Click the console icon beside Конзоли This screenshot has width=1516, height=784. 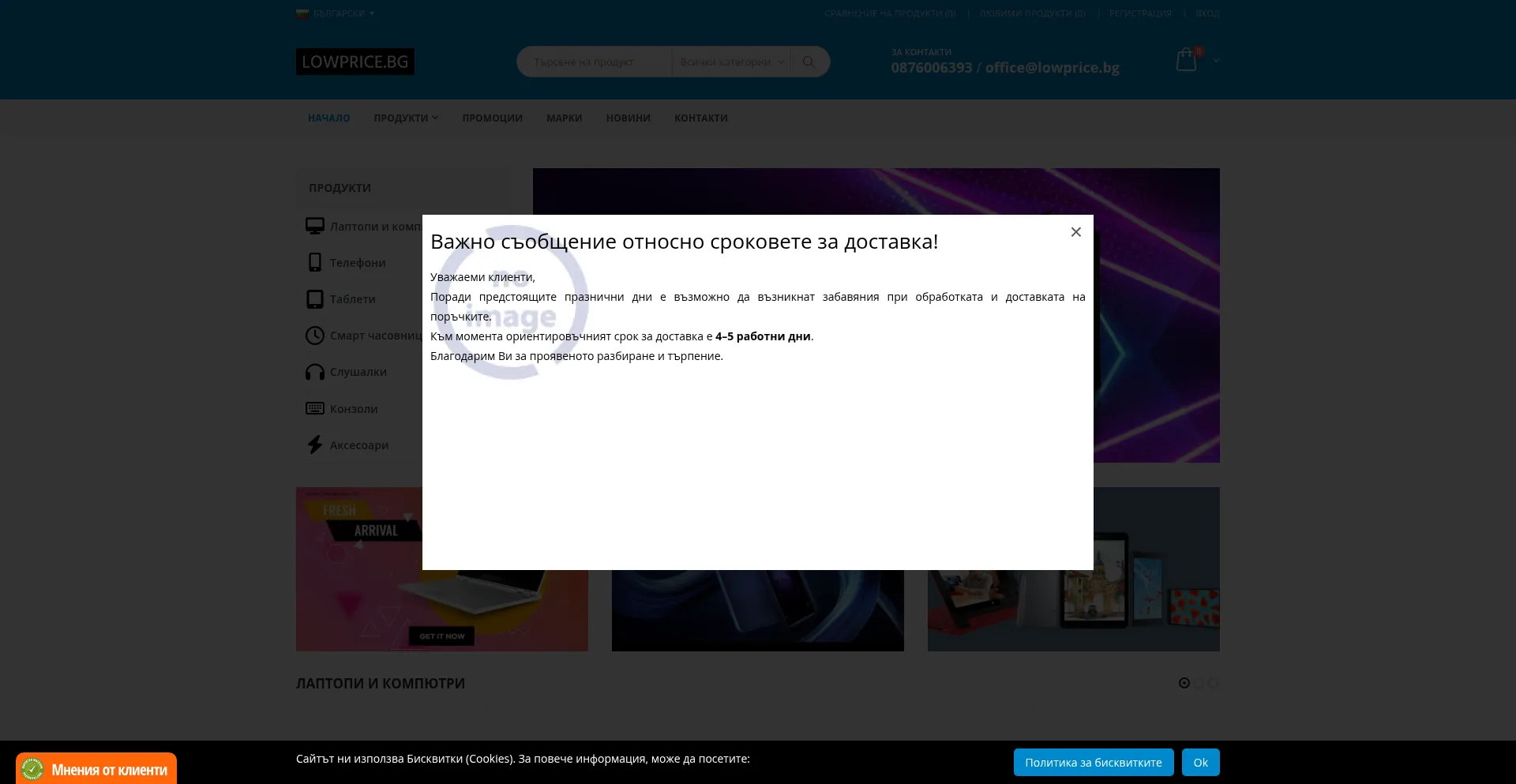coord(315,408)
